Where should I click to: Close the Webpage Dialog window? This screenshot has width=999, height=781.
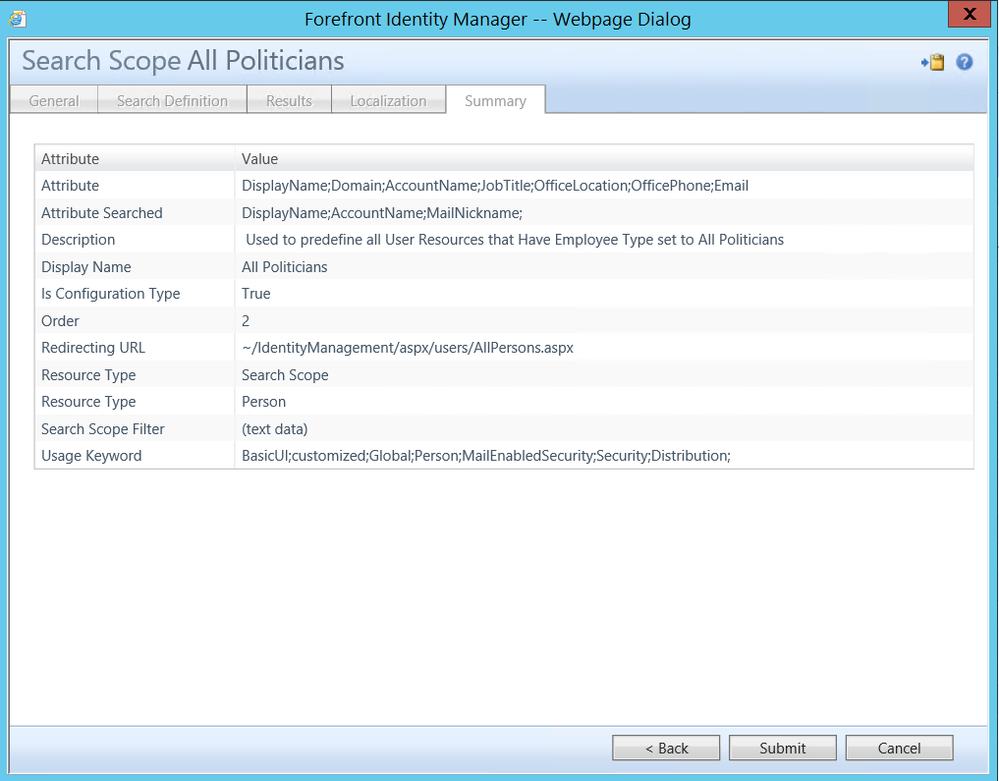coord(970,14)
